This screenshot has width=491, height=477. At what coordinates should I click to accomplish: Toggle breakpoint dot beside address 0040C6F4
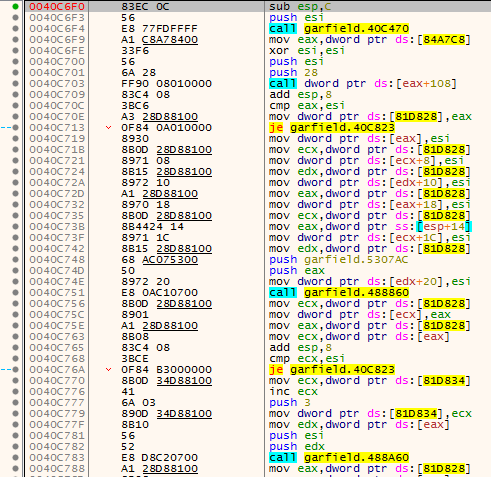pos(15,29)
